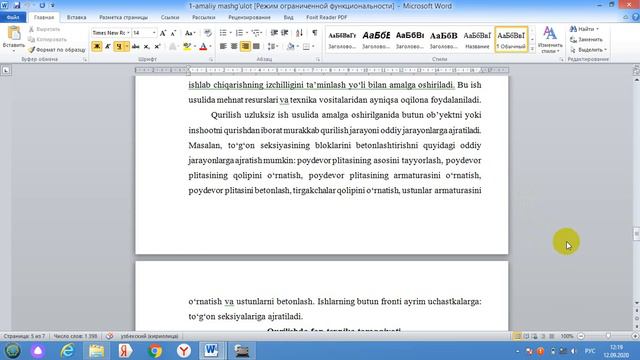
Task: Open font name dropdown Times New Roman
Action: (x=128, y=33)
